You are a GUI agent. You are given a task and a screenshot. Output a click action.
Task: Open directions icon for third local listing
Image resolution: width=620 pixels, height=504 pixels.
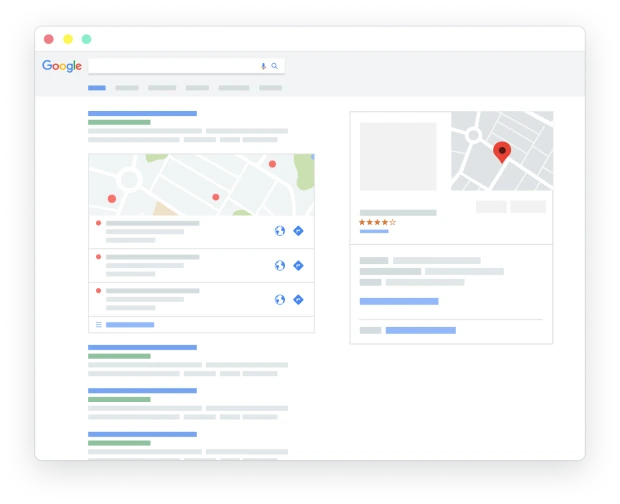pyautogui.click(x=299, y=300)
